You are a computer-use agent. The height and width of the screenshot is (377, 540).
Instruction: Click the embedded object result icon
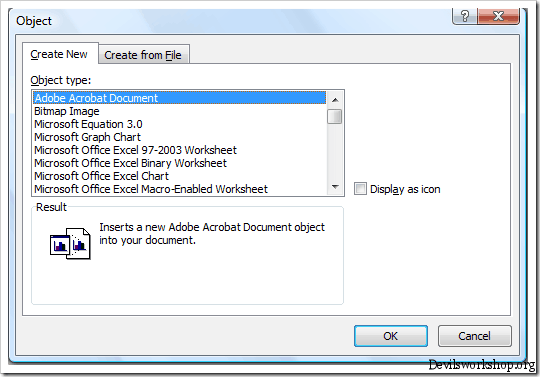tap(70, 243)
